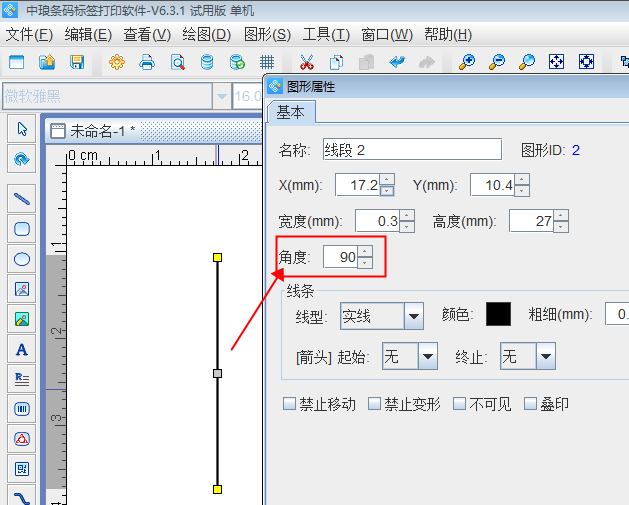The width and height of the screenshot is (629, 505).
Task: Open the arrow 终止 dropdown
Action: click(x=545, y=356)
